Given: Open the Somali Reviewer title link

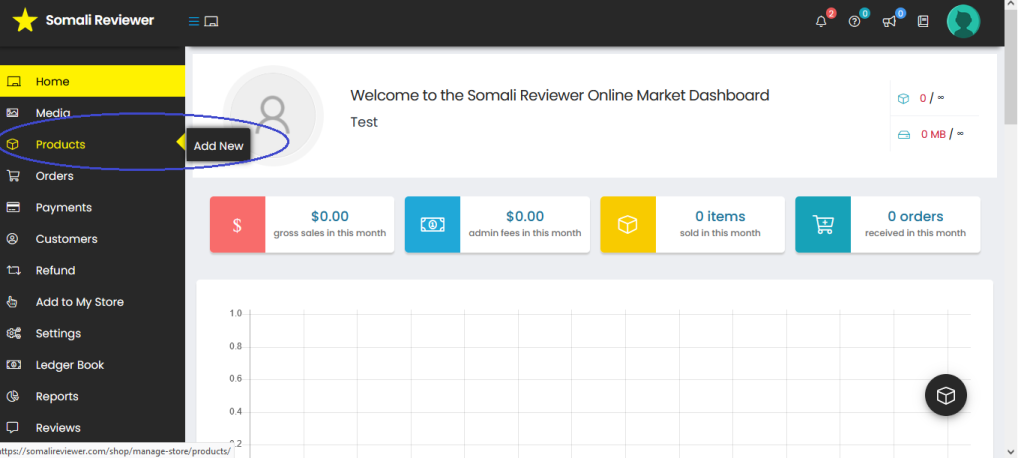Looking at the screenshot, I should click(100, 20).
